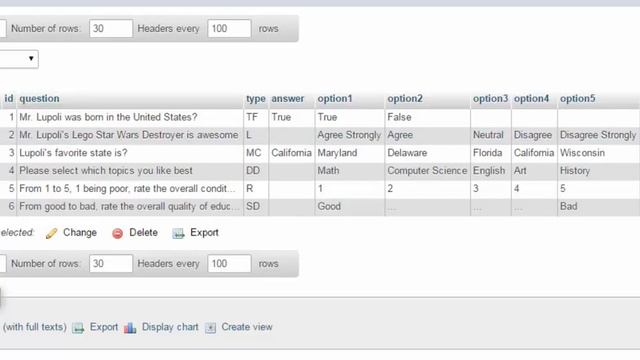Click the California answer cell
Screen dimensions: 640x360
pyautogui.click(x=291, y=153)
